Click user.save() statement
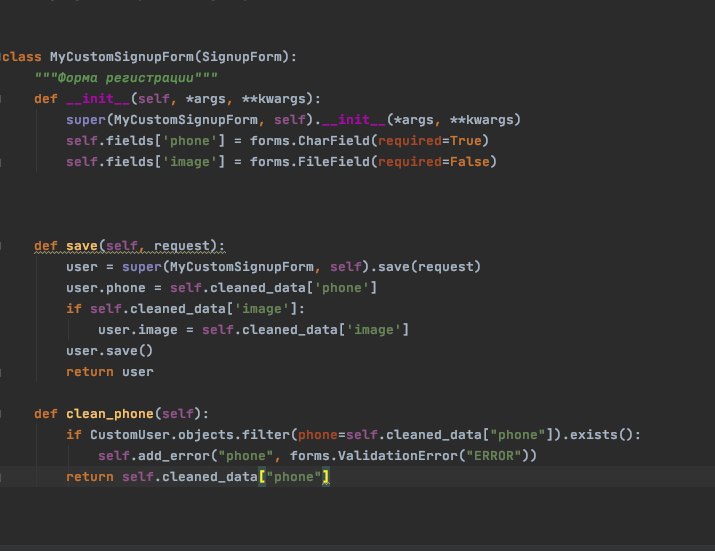This screenshot has width=715, height=551. pyautogui.click(x=109, y=351)
